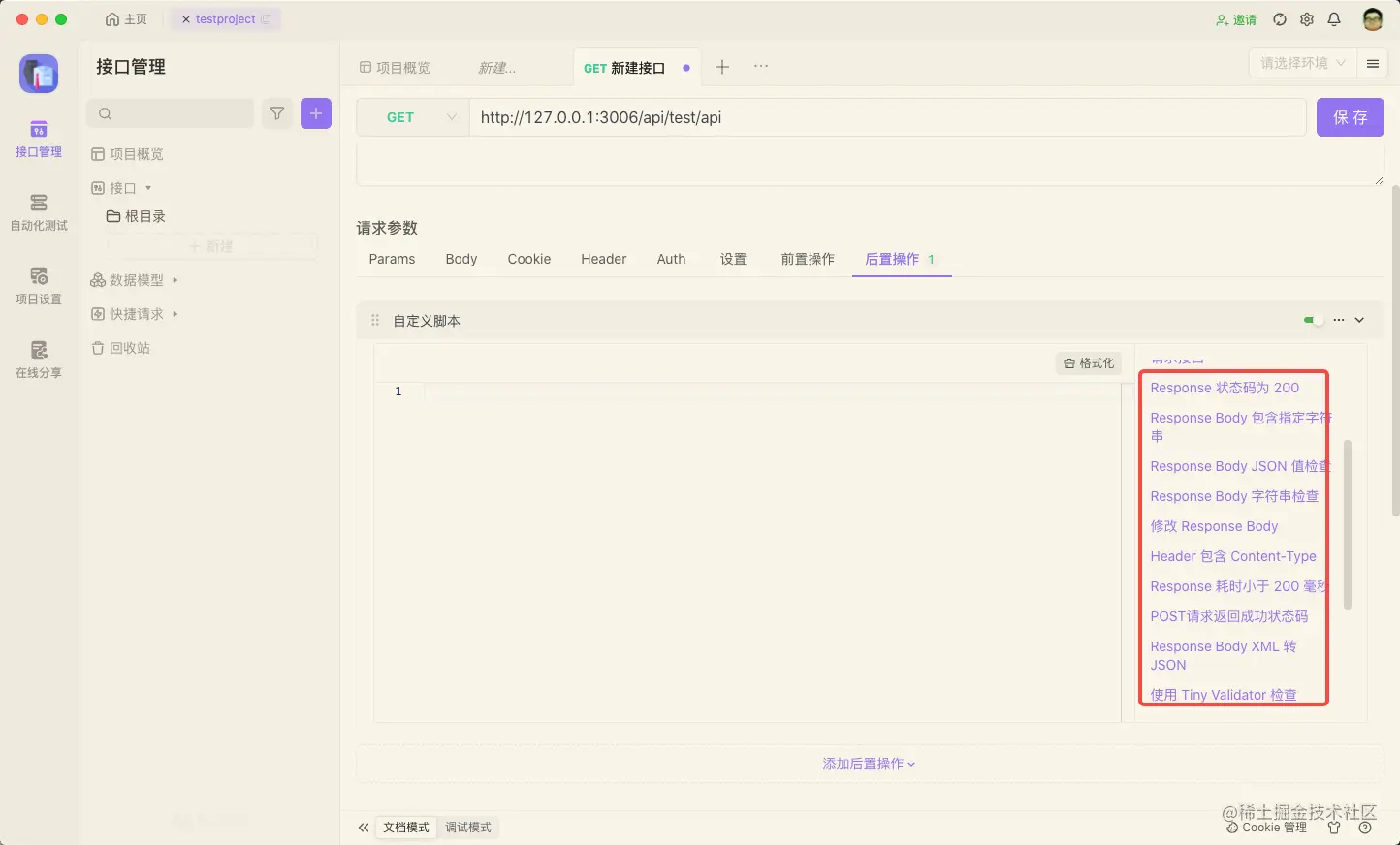Insert snippet POST请求返回成功状态码
Viewport: 1400px width, 845px height.
(1229, 616)
